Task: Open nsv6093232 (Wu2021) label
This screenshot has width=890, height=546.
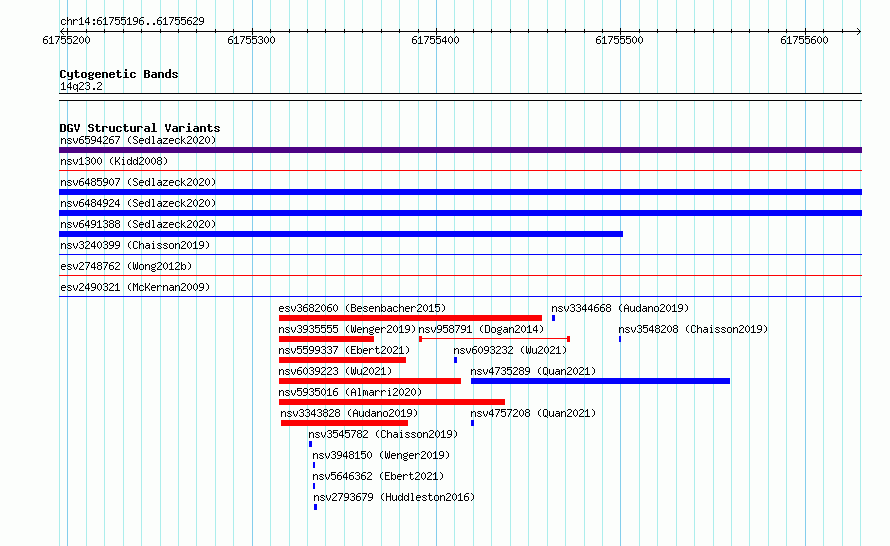Action: tap(510, 350)
